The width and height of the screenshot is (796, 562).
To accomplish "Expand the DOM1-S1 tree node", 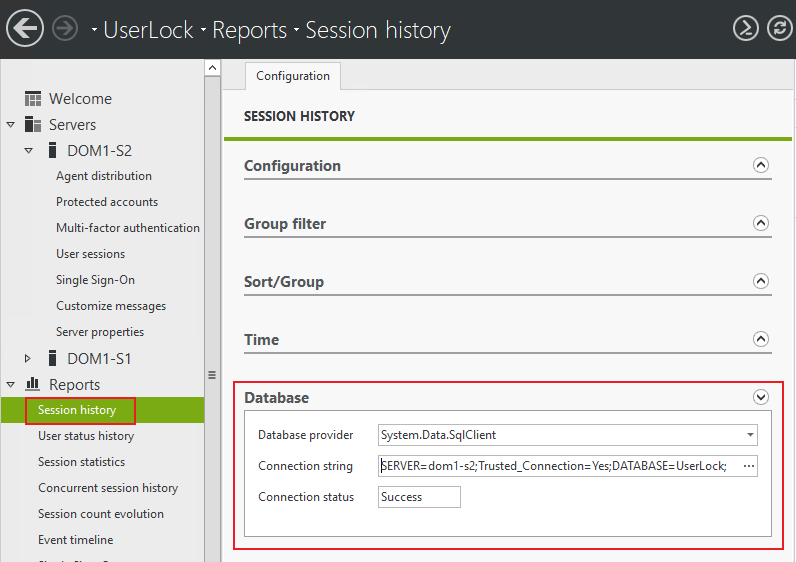I will click(28, 358).
